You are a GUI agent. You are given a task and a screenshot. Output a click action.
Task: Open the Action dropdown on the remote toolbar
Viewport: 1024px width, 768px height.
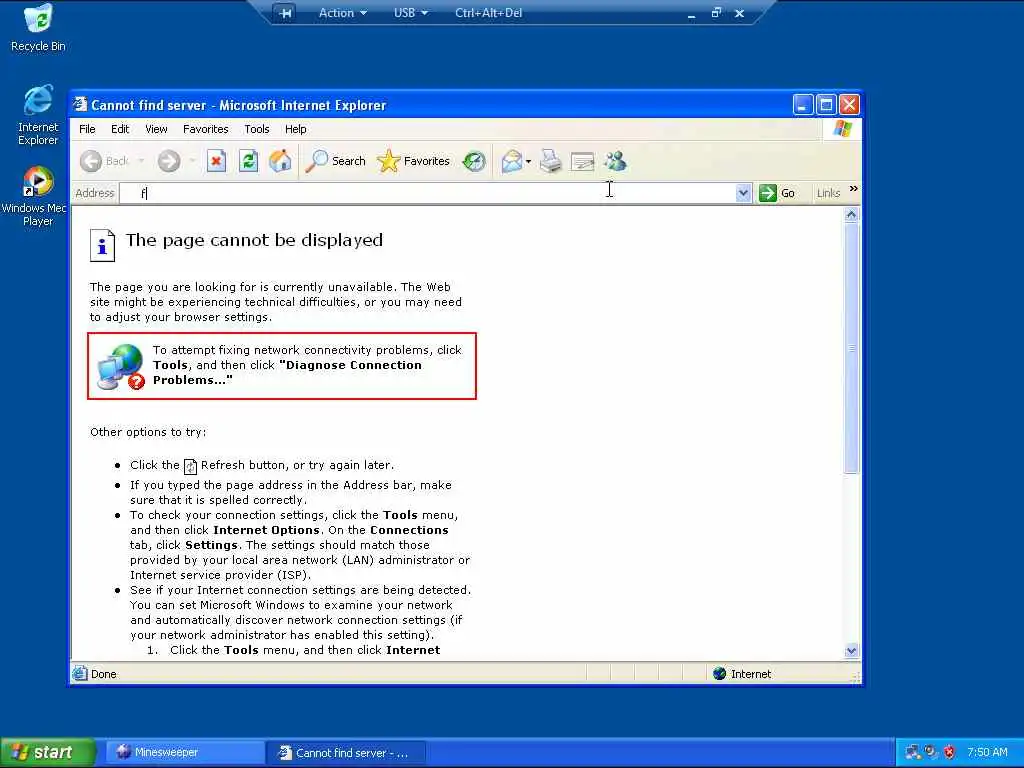(x=342, y=13)
